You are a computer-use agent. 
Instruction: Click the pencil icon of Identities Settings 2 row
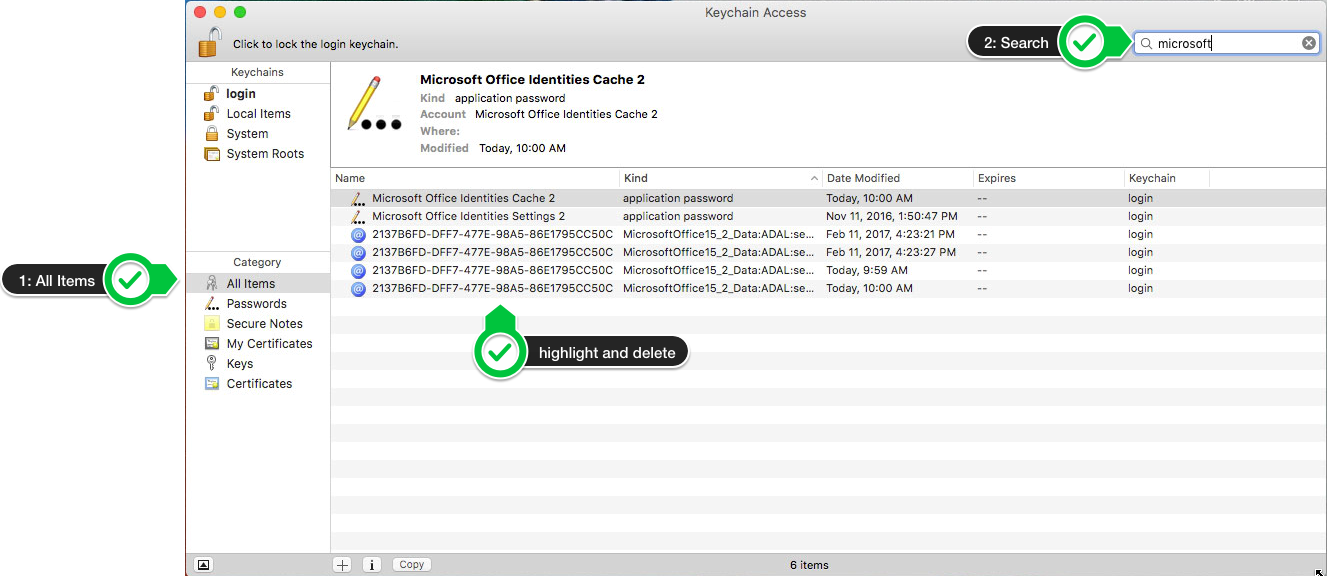[x=358, y=216]
